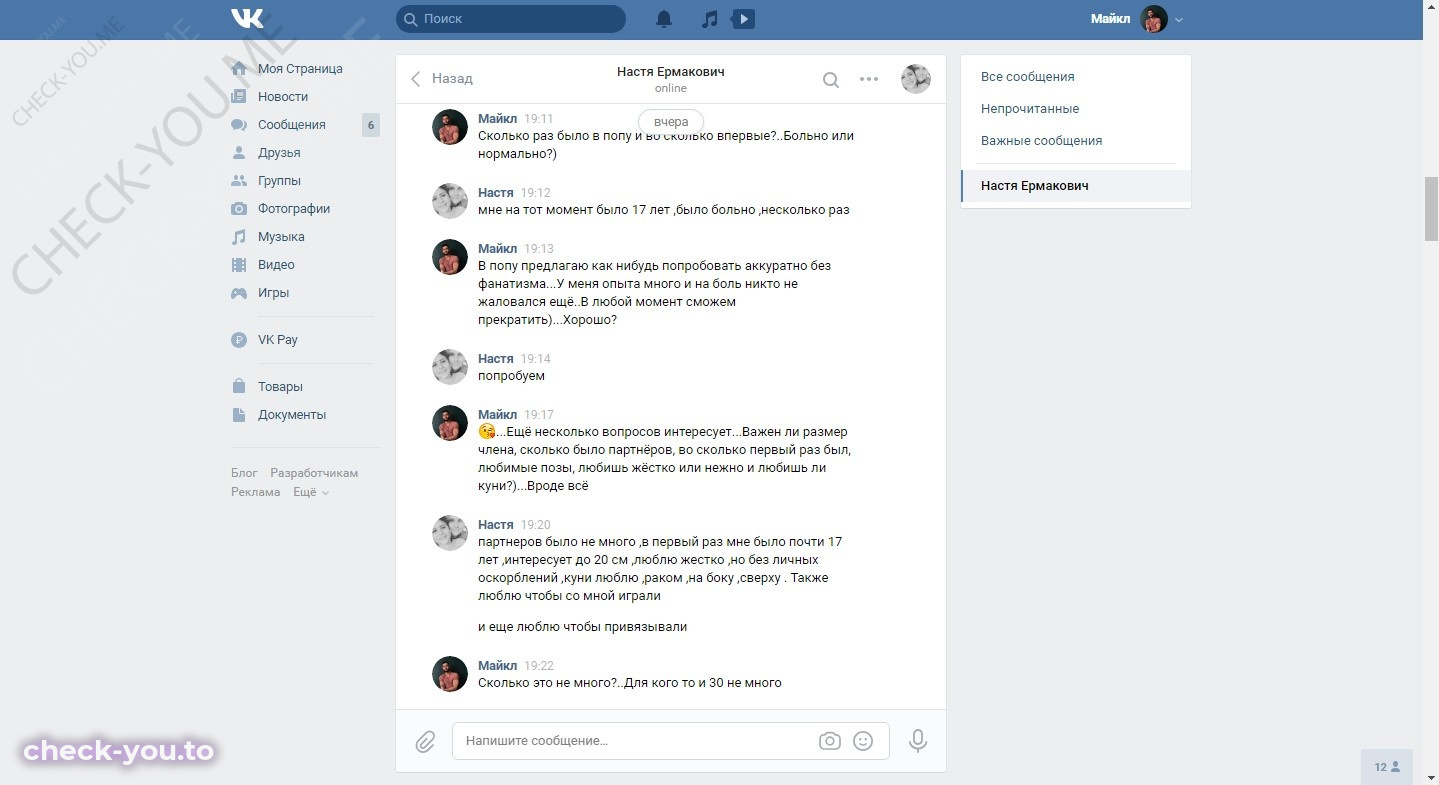Click the вчера date label

(x=671, y=122)
